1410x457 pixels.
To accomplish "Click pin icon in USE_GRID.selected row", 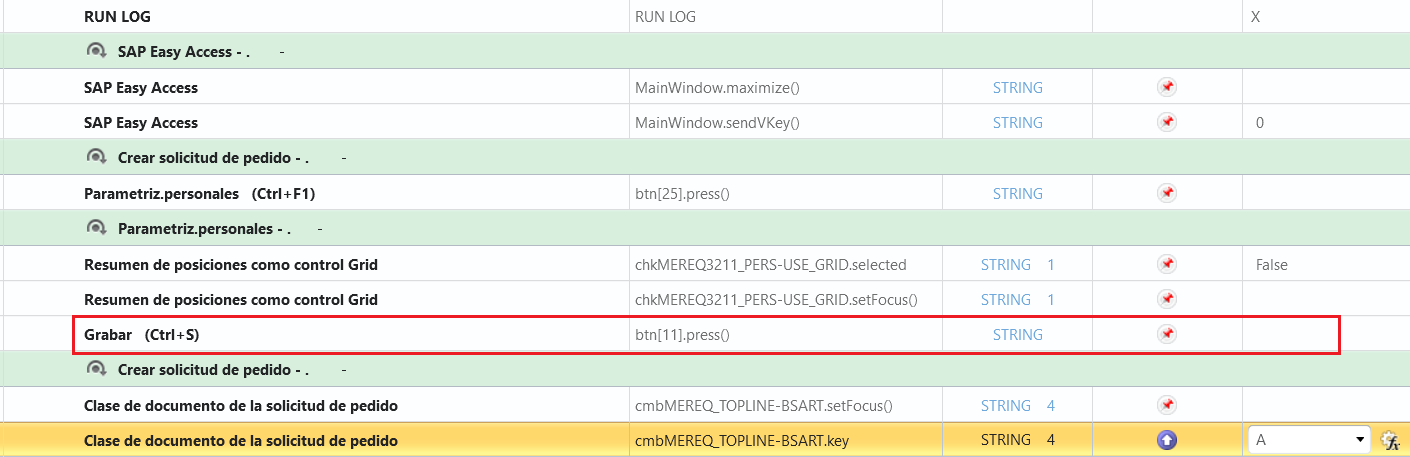I will point(1166,265).
